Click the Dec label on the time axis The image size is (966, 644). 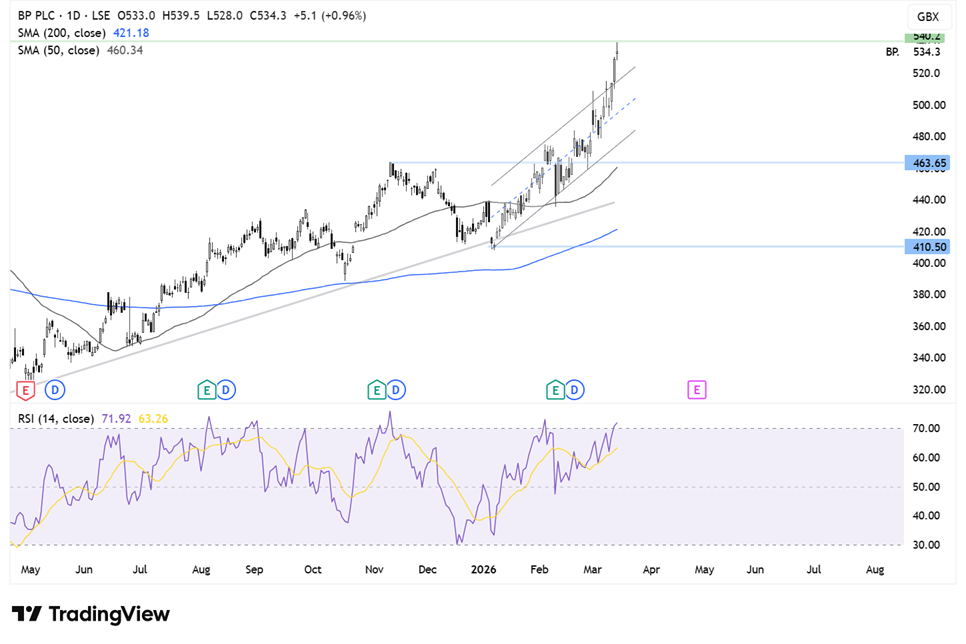(428, 569)
